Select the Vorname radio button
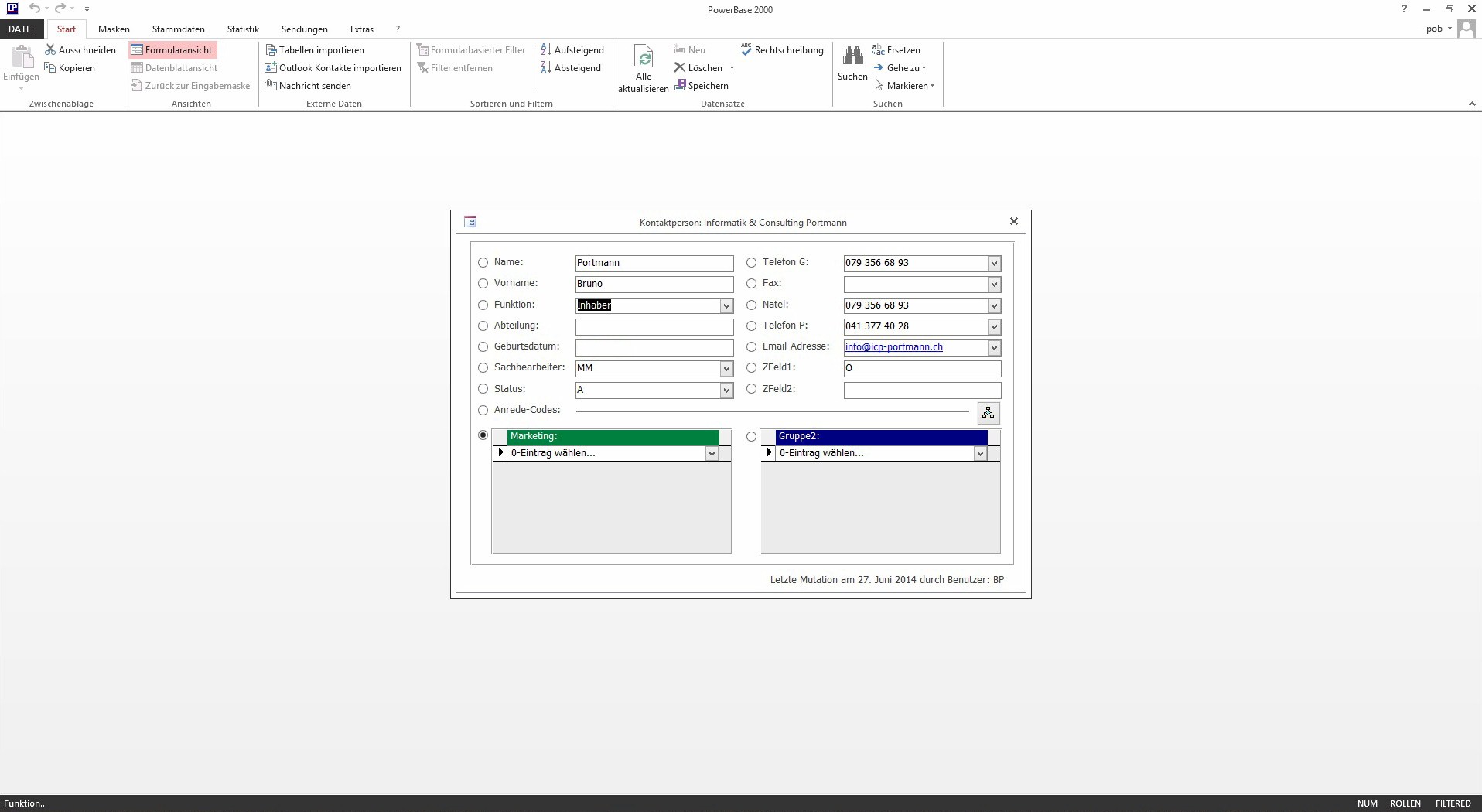Viewport: 1482px width, 812px height. pyautogui.click(x=483, y=284)
